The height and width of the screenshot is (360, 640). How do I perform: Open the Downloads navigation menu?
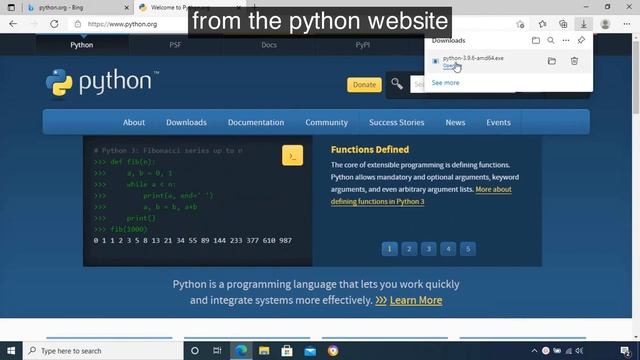point(186,122)
